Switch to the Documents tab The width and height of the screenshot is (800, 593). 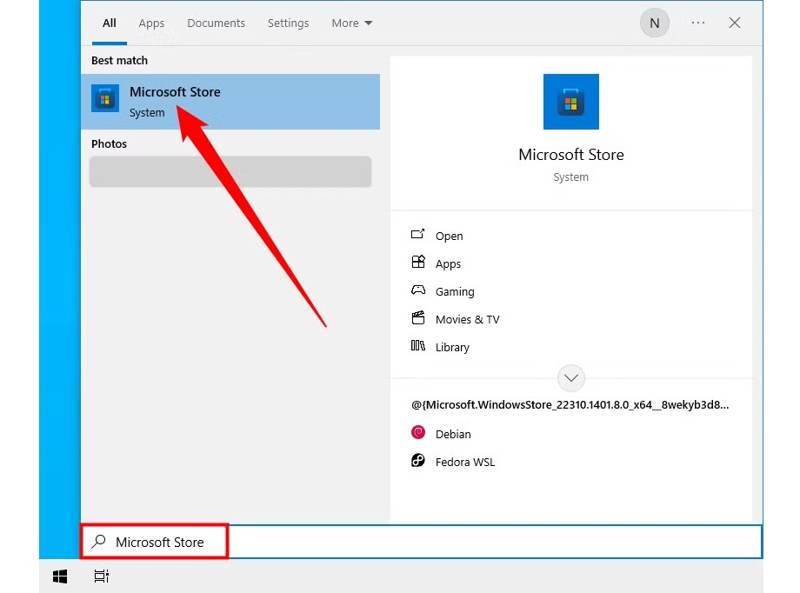pyautogui.click(x=216, y=23)
